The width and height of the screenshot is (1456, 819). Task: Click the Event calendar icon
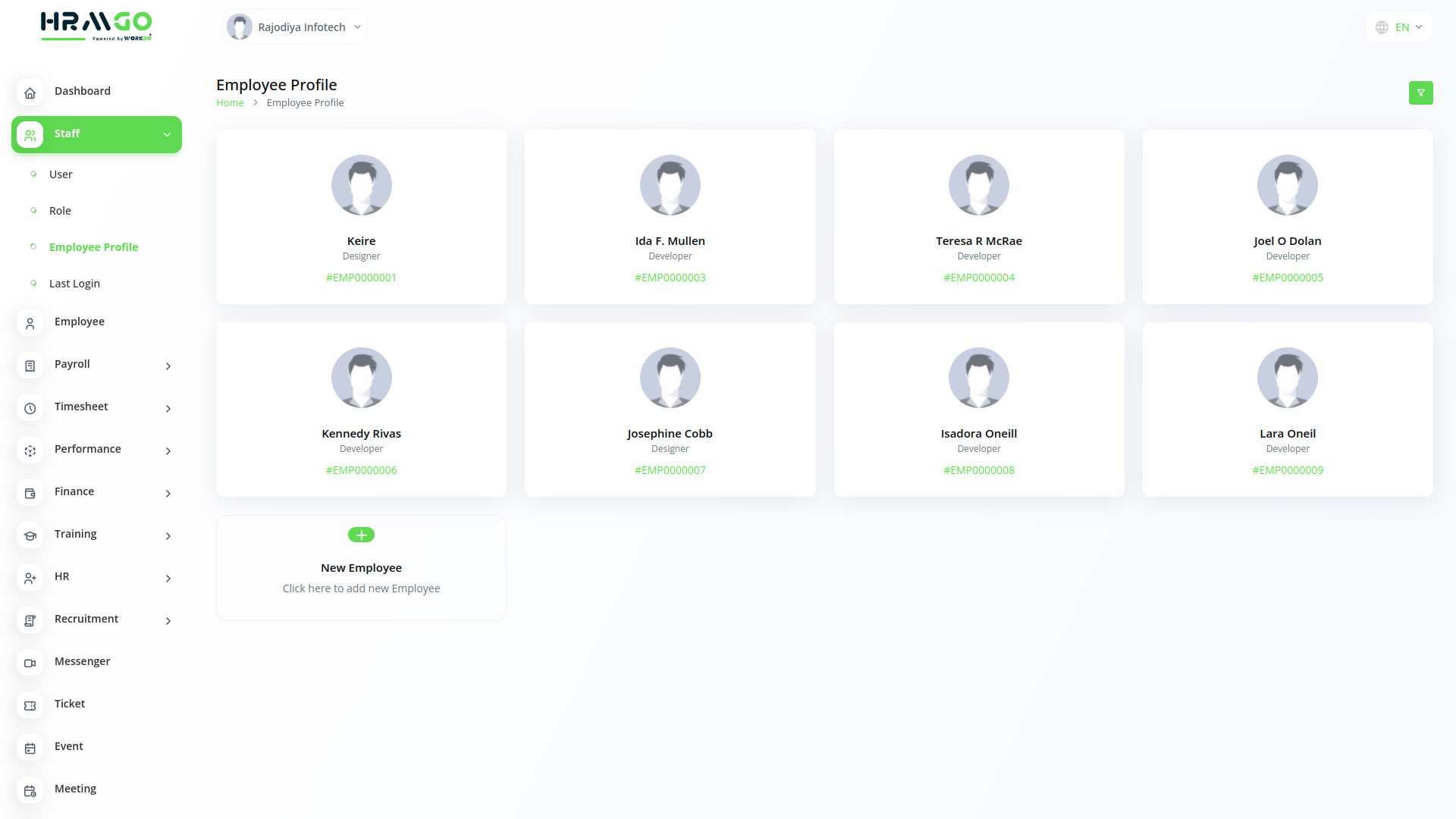pos(30,748)
